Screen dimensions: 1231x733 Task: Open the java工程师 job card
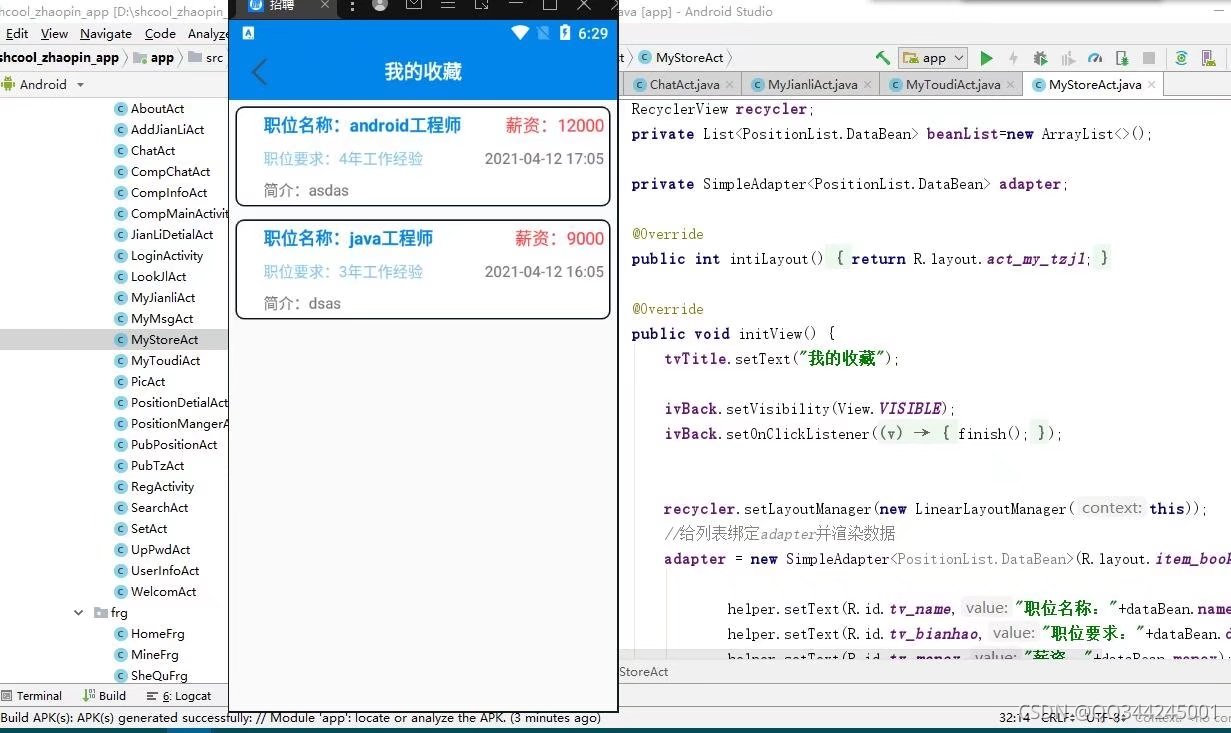[x=422, y=270]
